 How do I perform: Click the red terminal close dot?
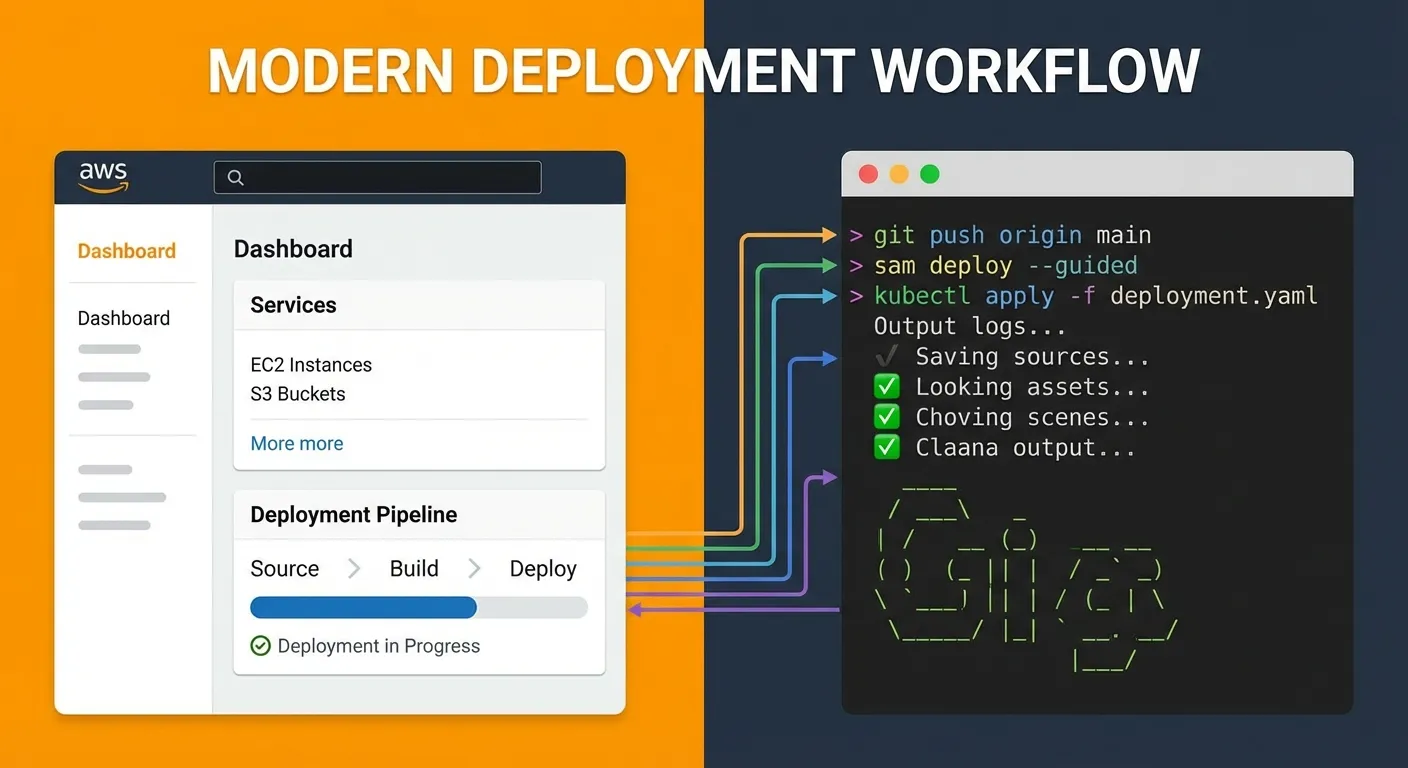[868, 174]
